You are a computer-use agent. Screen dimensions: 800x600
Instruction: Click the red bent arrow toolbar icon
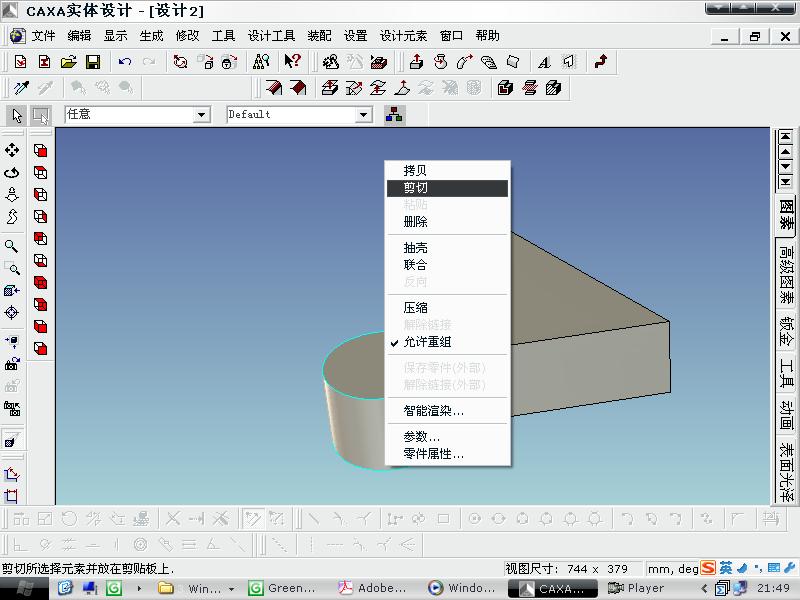click(601, 62)
